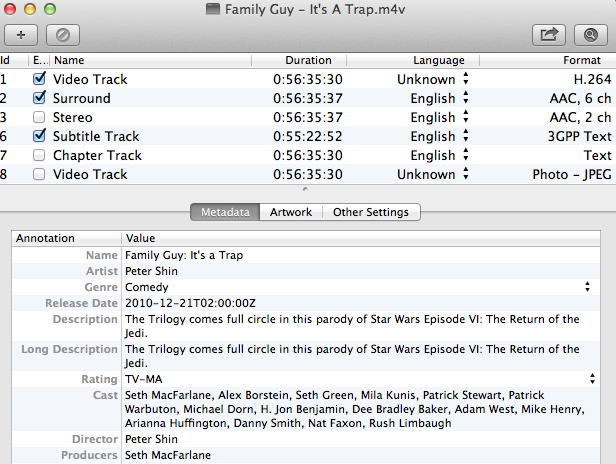Click the Duration column header
This screenshot has height=464, width=616.
(x=299, y=60)
